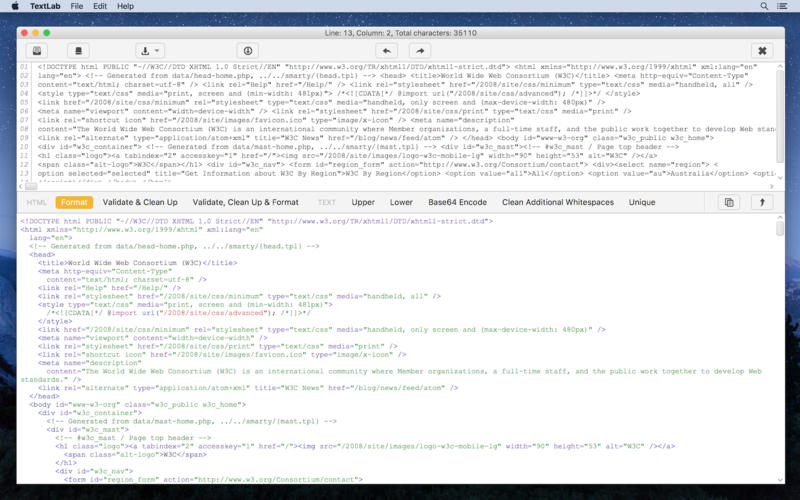Image resolution: width=800 pixels, height=500 pixels.
Task: Click the <div id="w3c_container"> output line
Action: pyautogui.click(x=90, y=413)
